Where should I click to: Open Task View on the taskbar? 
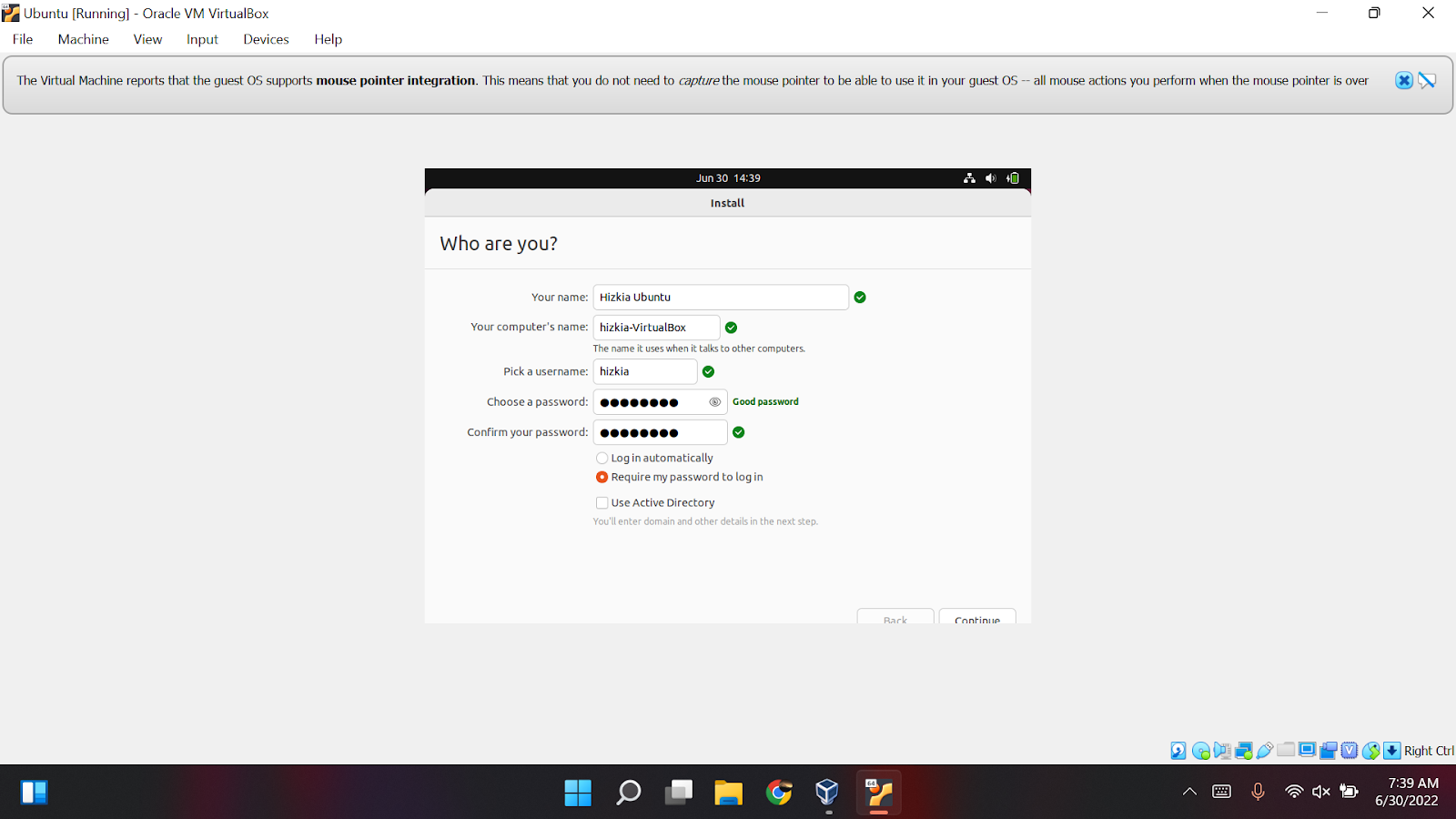(x=678, y=793)
